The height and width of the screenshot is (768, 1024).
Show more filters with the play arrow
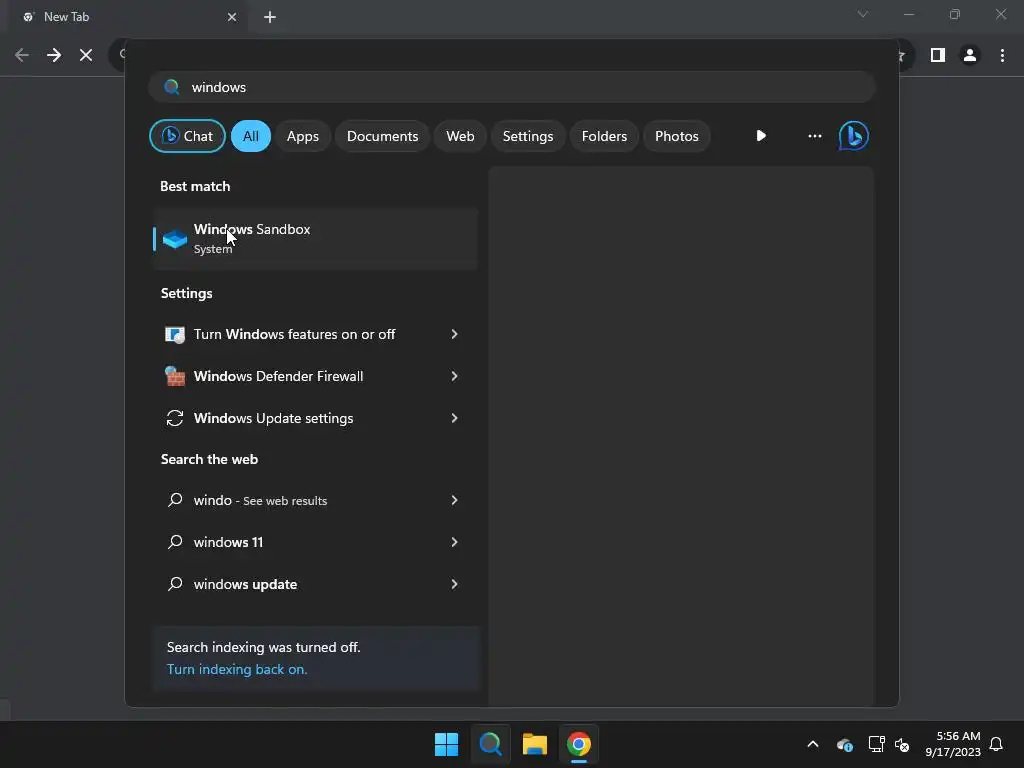(x=761, y=136)
